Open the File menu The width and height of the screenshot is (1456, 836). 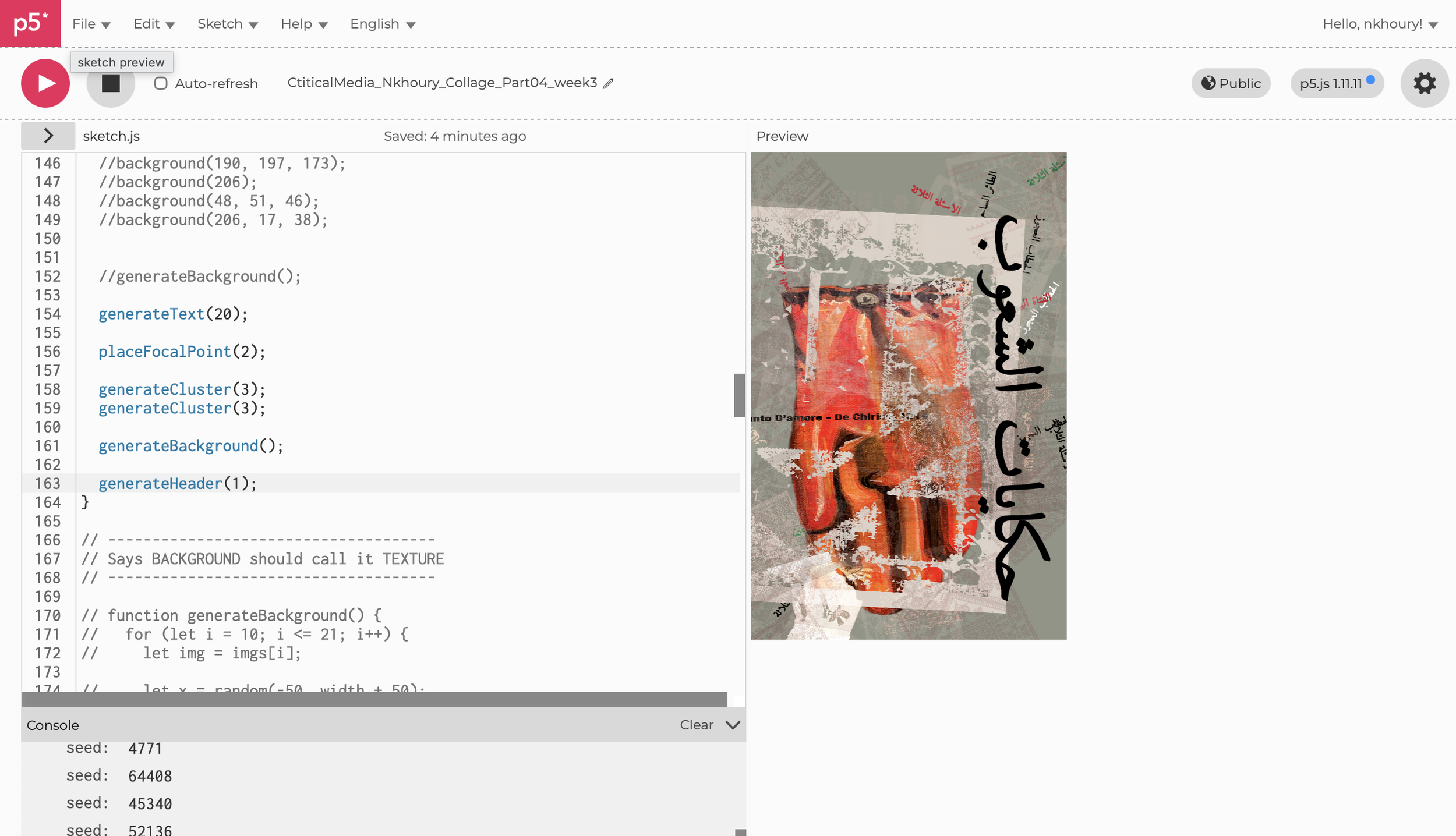click(91, 24)
